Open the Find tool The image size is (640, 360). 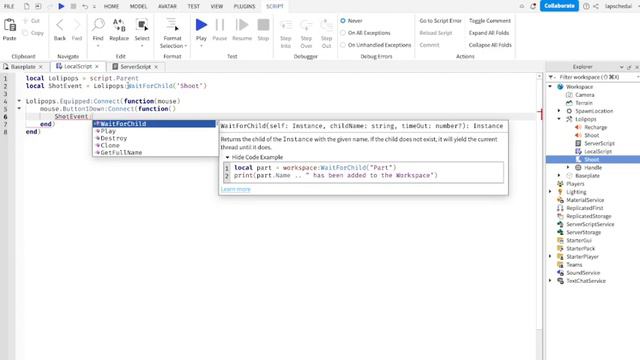point(98,29)
